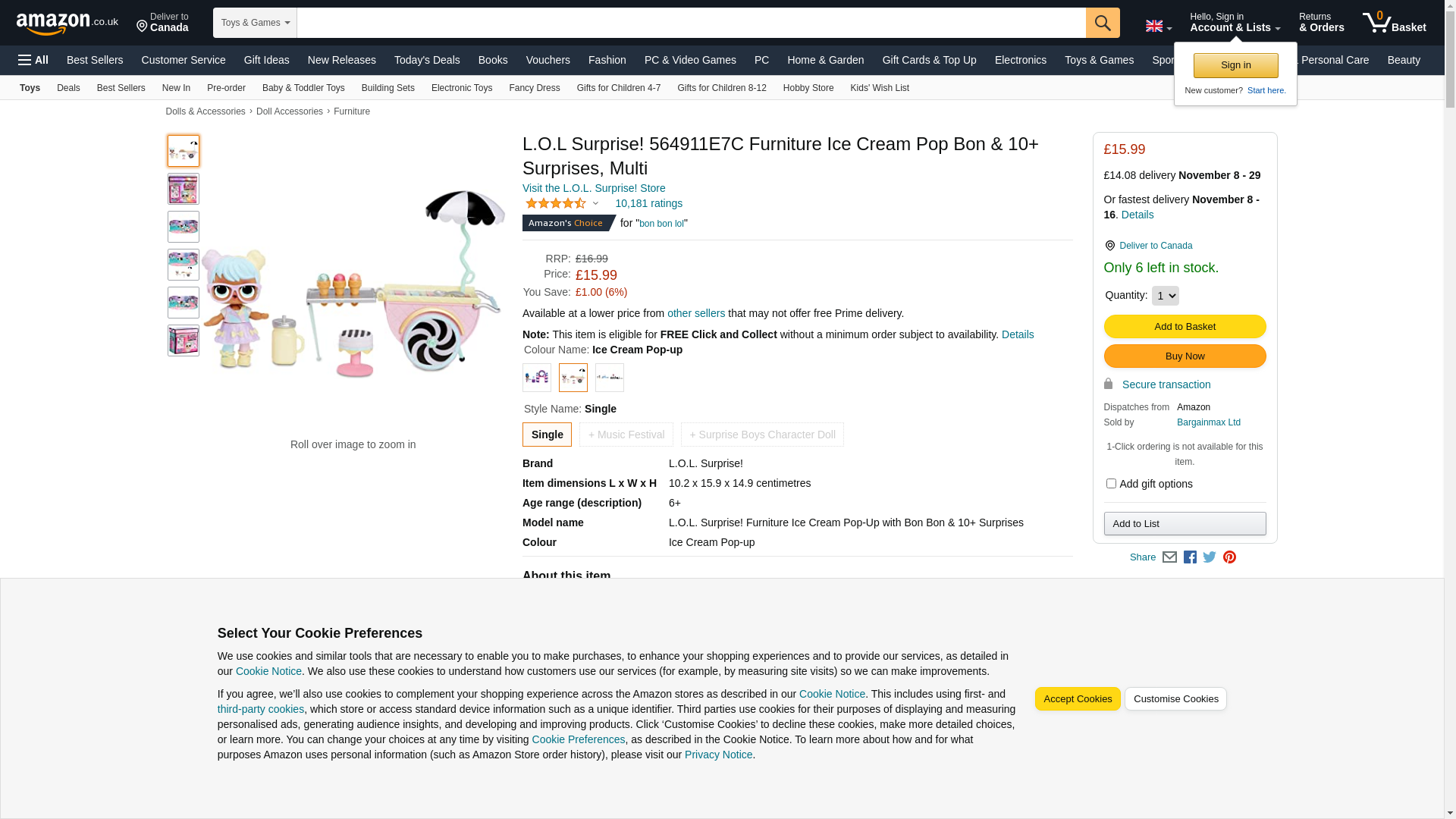1456x819 pixels.
Task: Share via email envelope icon
Action: [1169, 557]
